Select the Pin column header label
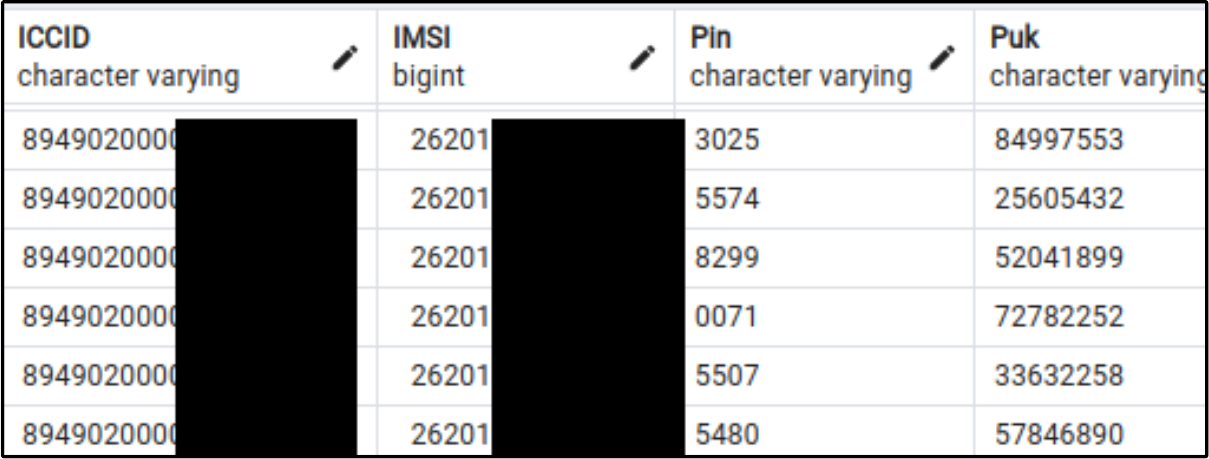Image resolution: width=1209 pixels, height=459 pixels. [711, 38]
